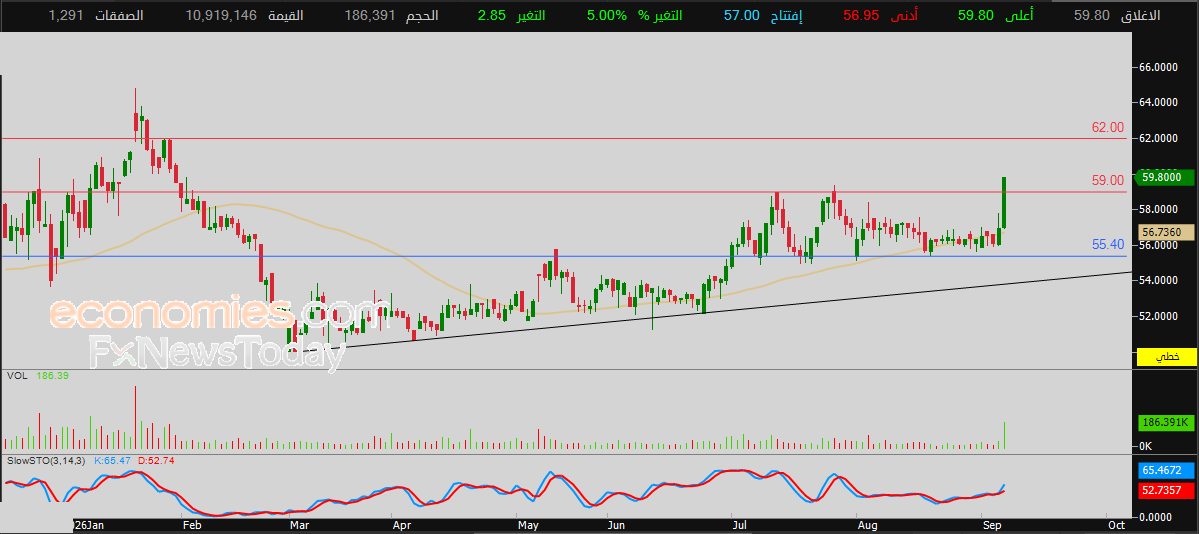This screenshot has width=1199, height=534.
Task: Click the closing price value 59.80 in header
Action: 1091,15
